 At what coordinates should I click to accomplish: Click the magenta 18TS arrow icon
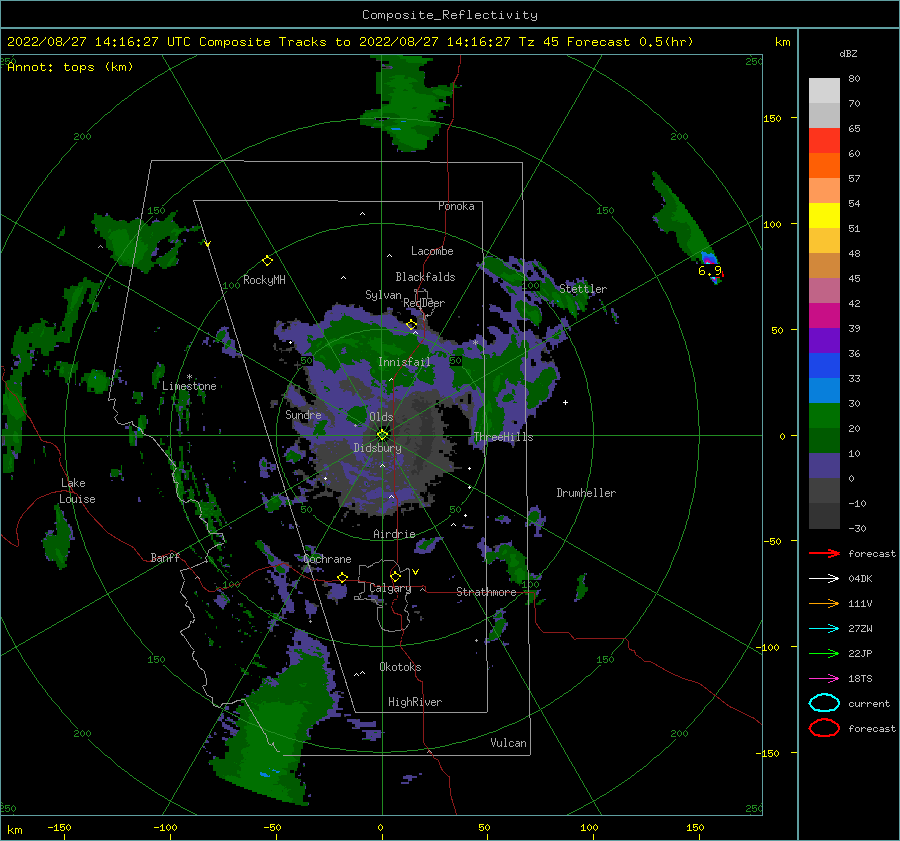(824, 679)
